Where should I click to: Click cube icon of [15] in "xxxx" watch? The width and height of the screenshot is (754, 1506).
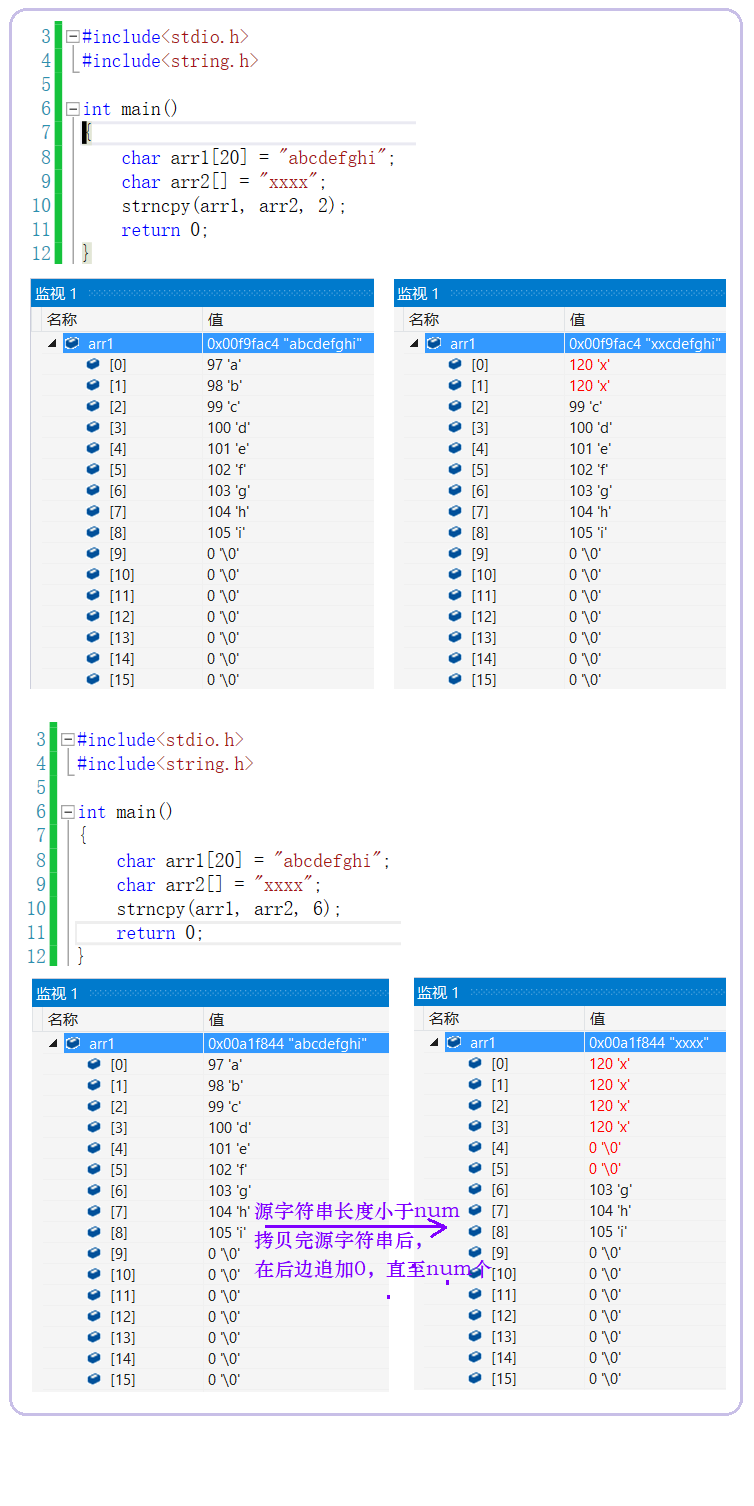point(475,1378)
